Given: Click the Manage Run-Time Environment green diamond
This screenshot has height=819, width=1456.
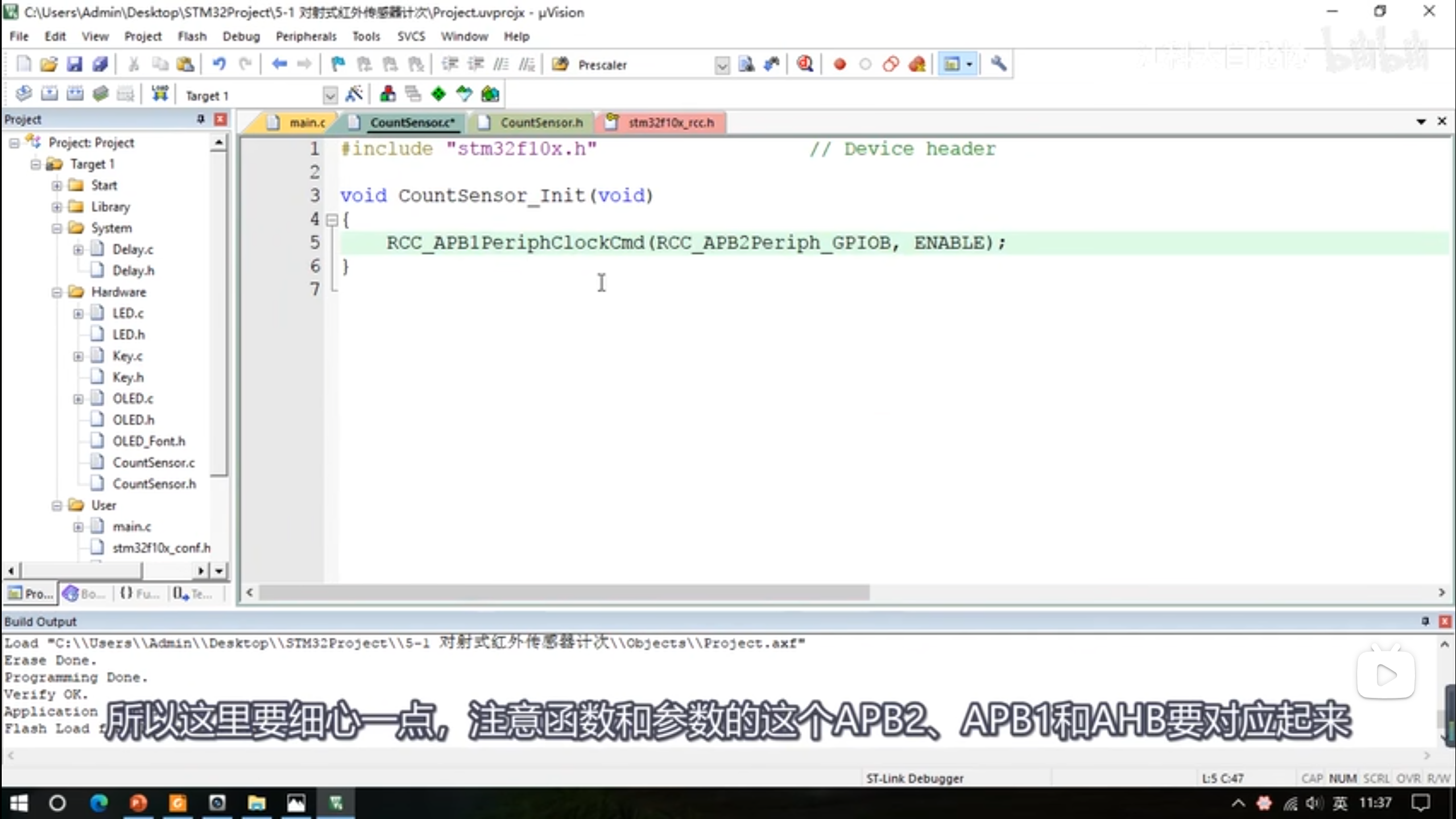Looking at the screenshot, I should pyautogui.click(x=438, y=94).
